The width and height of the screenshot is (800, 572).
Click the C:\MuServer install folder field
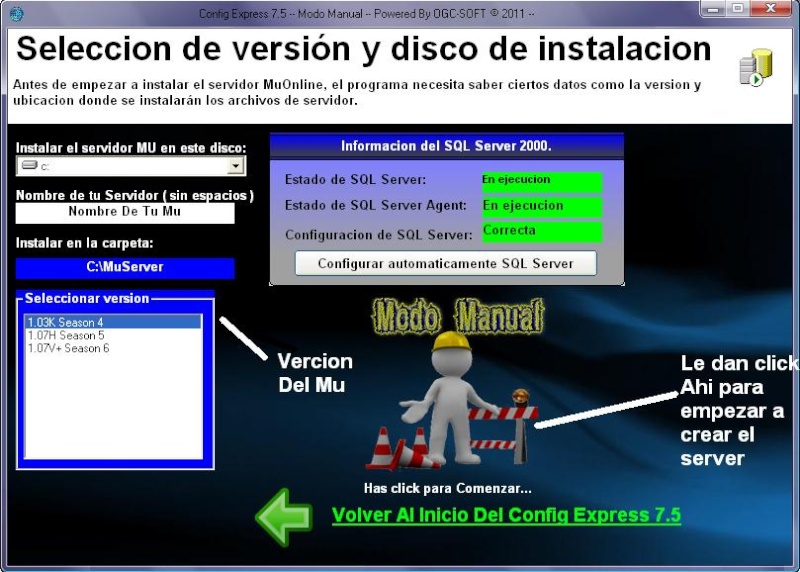click(x=125, y=267)
